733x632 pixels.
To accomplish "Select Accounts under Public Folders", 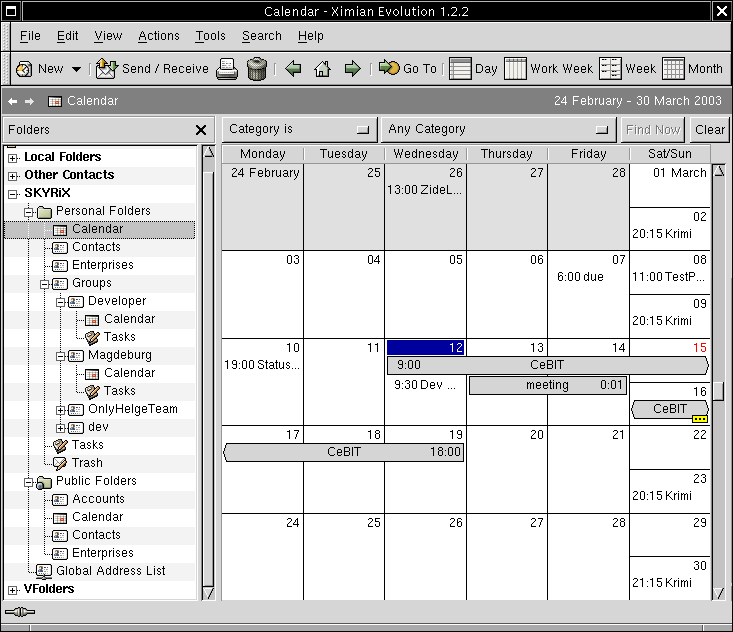I will pyautogui.click(x=98, y=499).
